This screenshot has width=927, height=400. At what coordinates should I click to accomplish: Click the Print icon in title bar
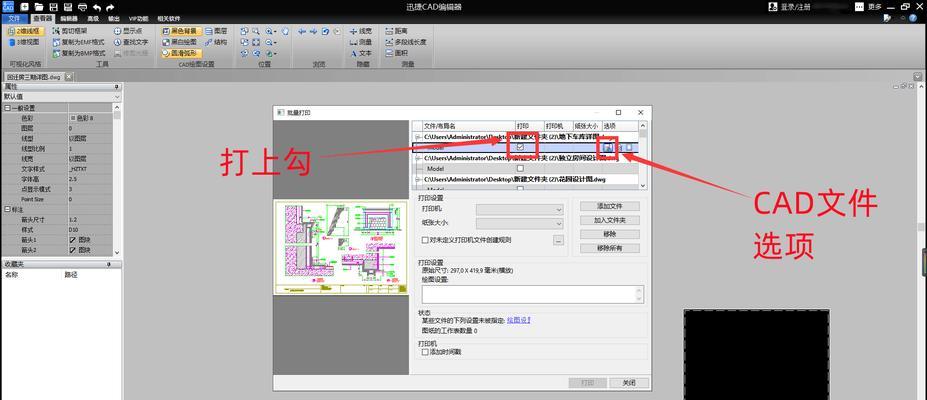[x=82, y=6]
